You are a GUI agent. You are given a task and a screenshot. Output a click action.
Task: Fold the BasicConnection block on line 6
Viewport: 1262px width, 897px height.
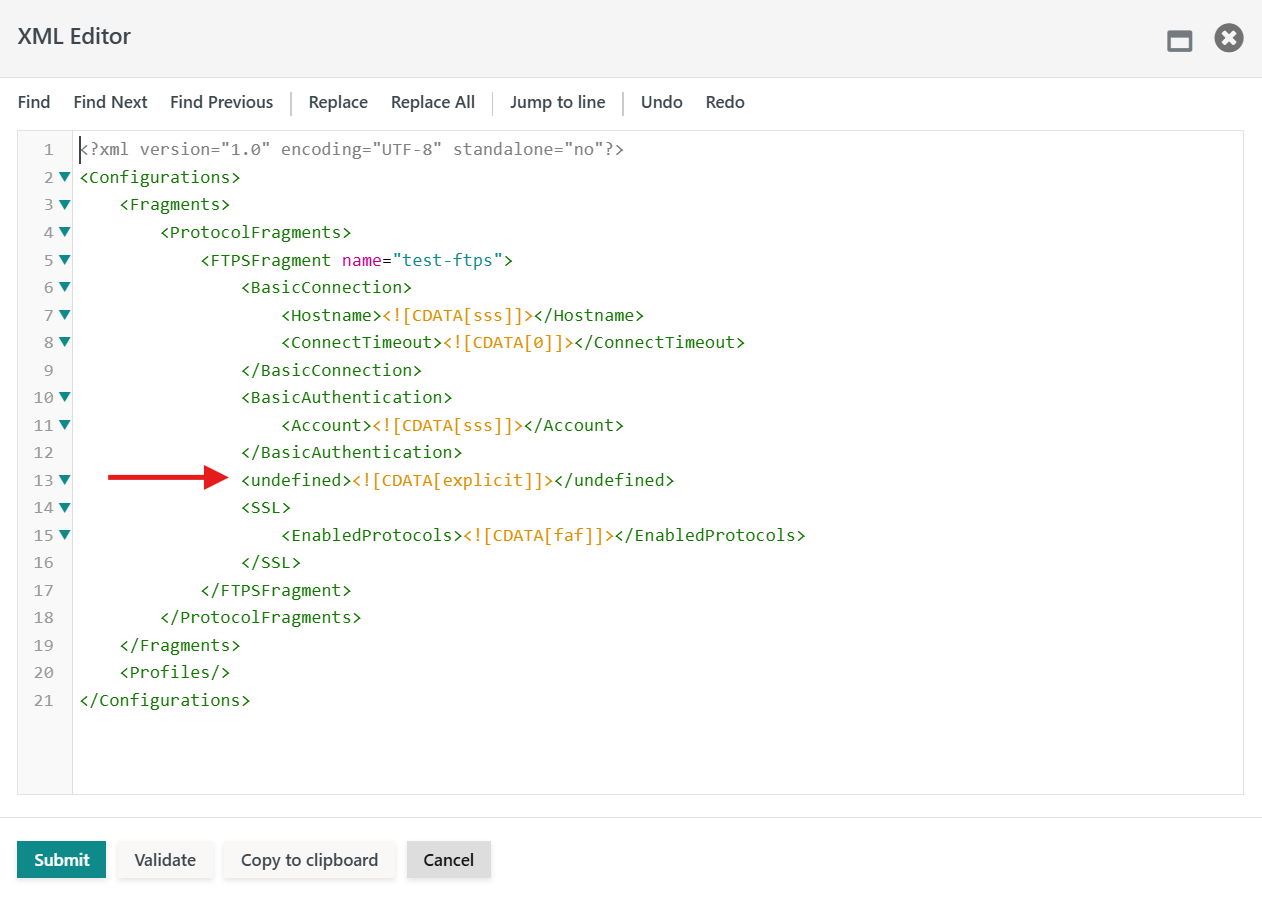click(65, 287)
